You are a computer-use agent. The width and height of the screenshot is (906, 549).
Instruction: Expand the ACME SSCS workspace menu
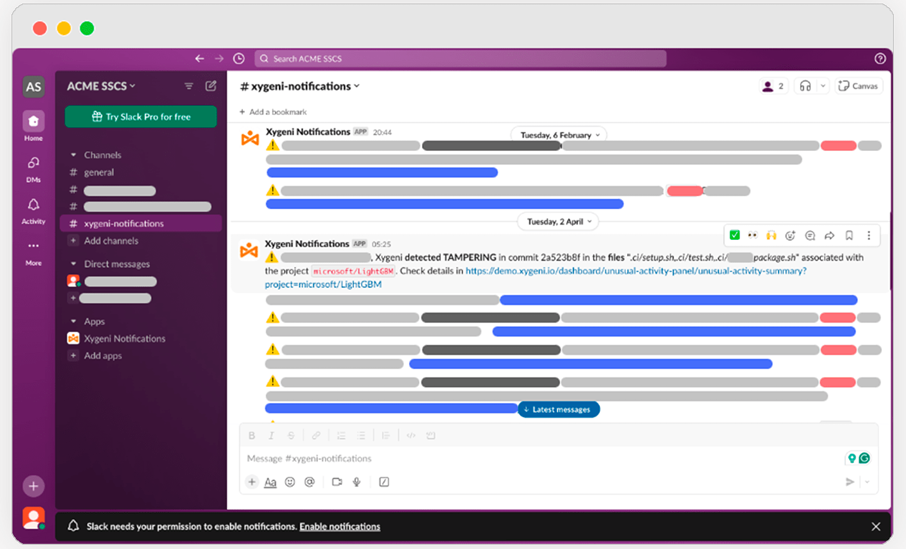(101, 86)
